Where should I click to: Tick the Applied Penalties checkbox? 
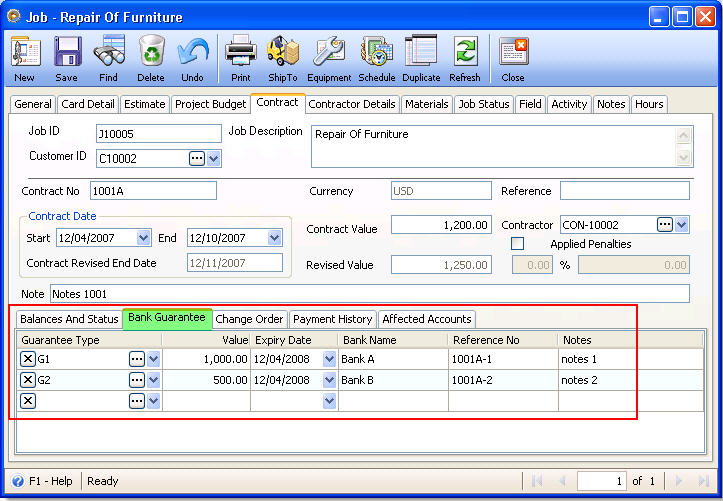517,243
